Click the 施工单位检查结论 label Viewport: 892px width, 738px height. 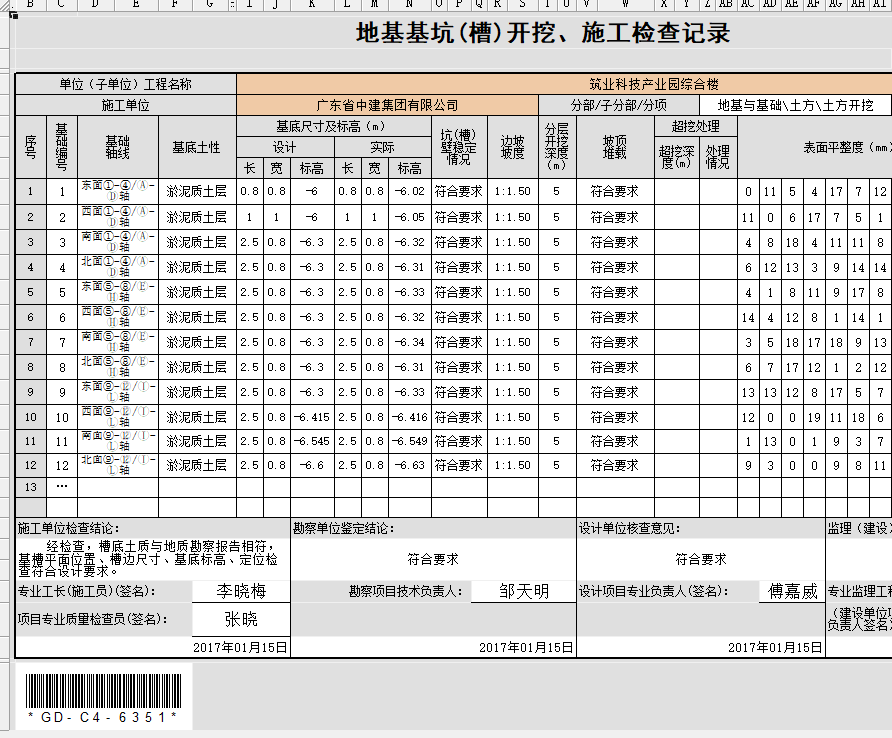pos(68,528)
